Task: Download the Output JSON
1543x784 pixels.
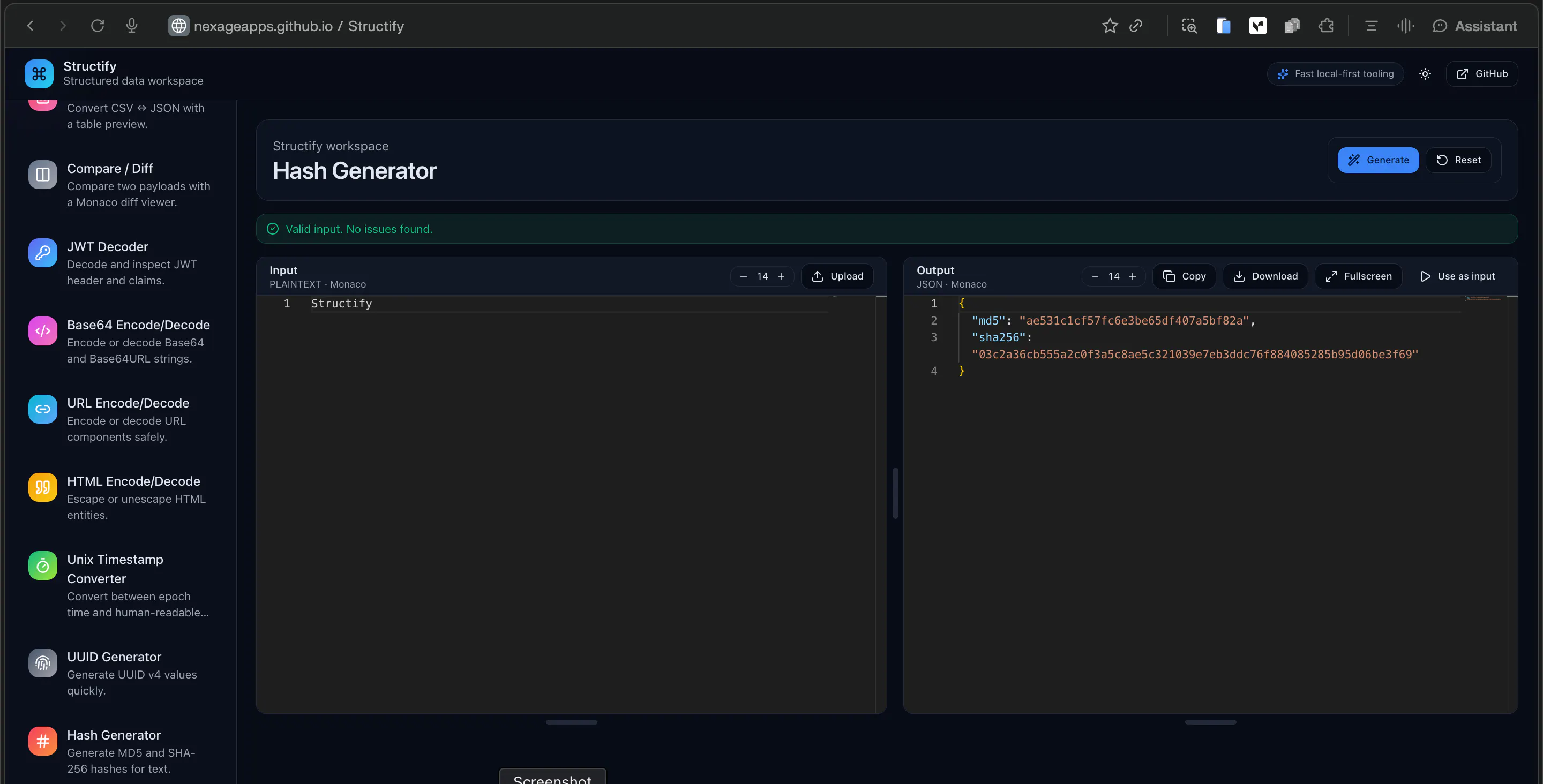Action: point(1265,276)
